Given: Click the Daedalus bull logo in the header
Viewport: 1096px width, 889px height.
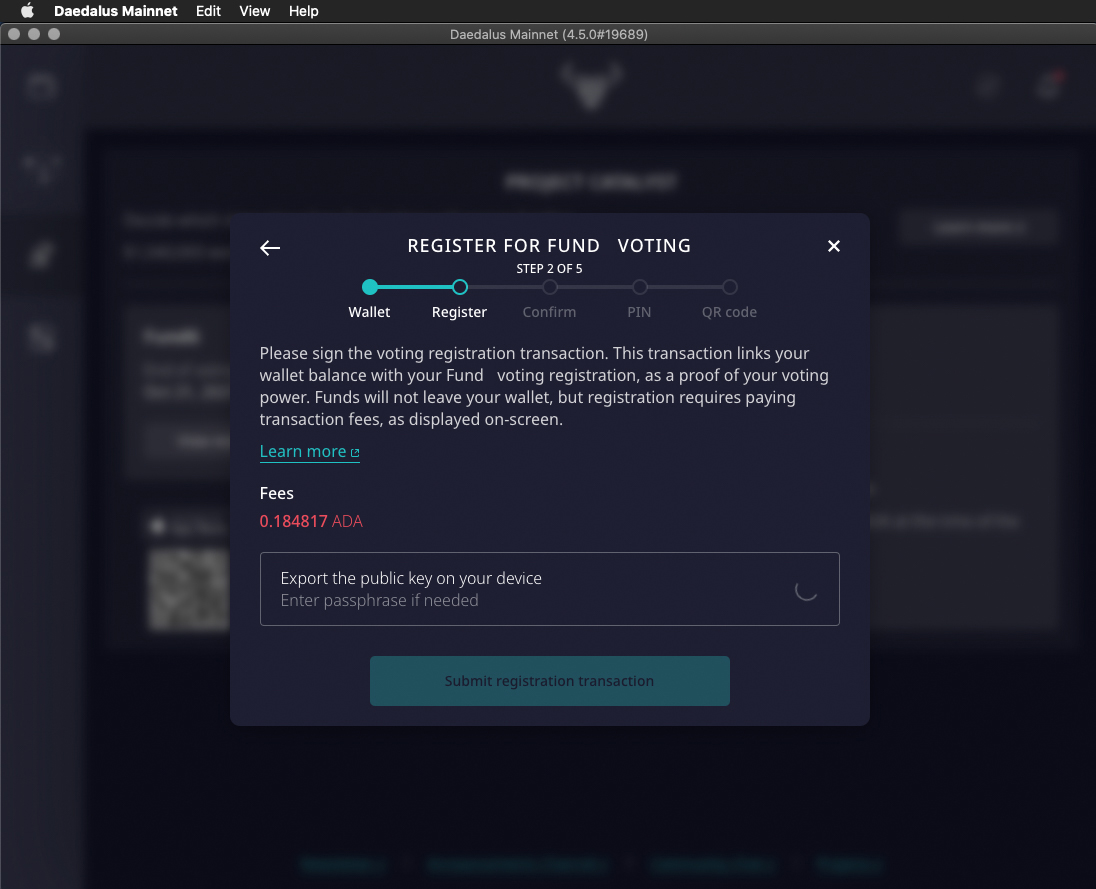Looking at the screenshot, I should tap(590, 86).
